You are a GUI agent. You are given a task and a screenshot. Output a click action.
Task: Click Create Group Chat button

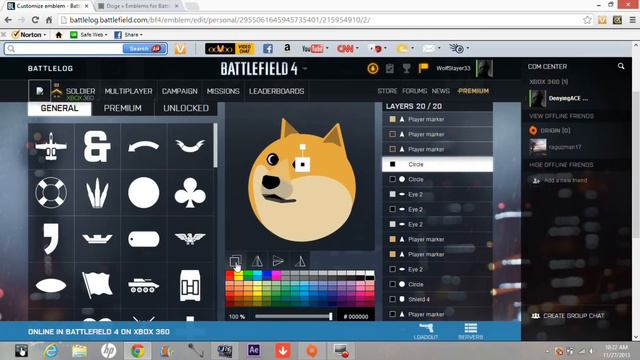568,316
